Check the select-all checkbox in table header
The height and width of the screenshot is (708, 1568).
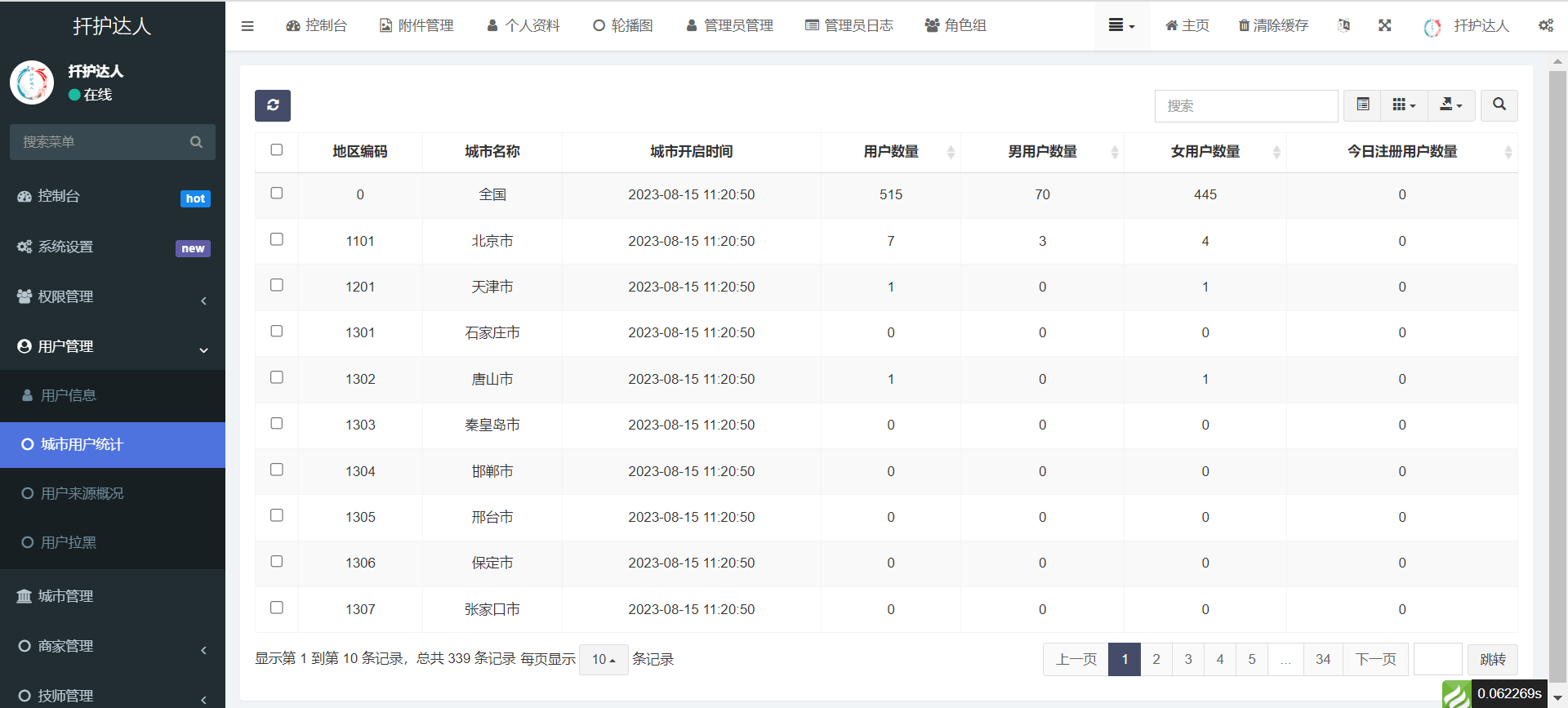pyautogui.click(x=277, y=150)
